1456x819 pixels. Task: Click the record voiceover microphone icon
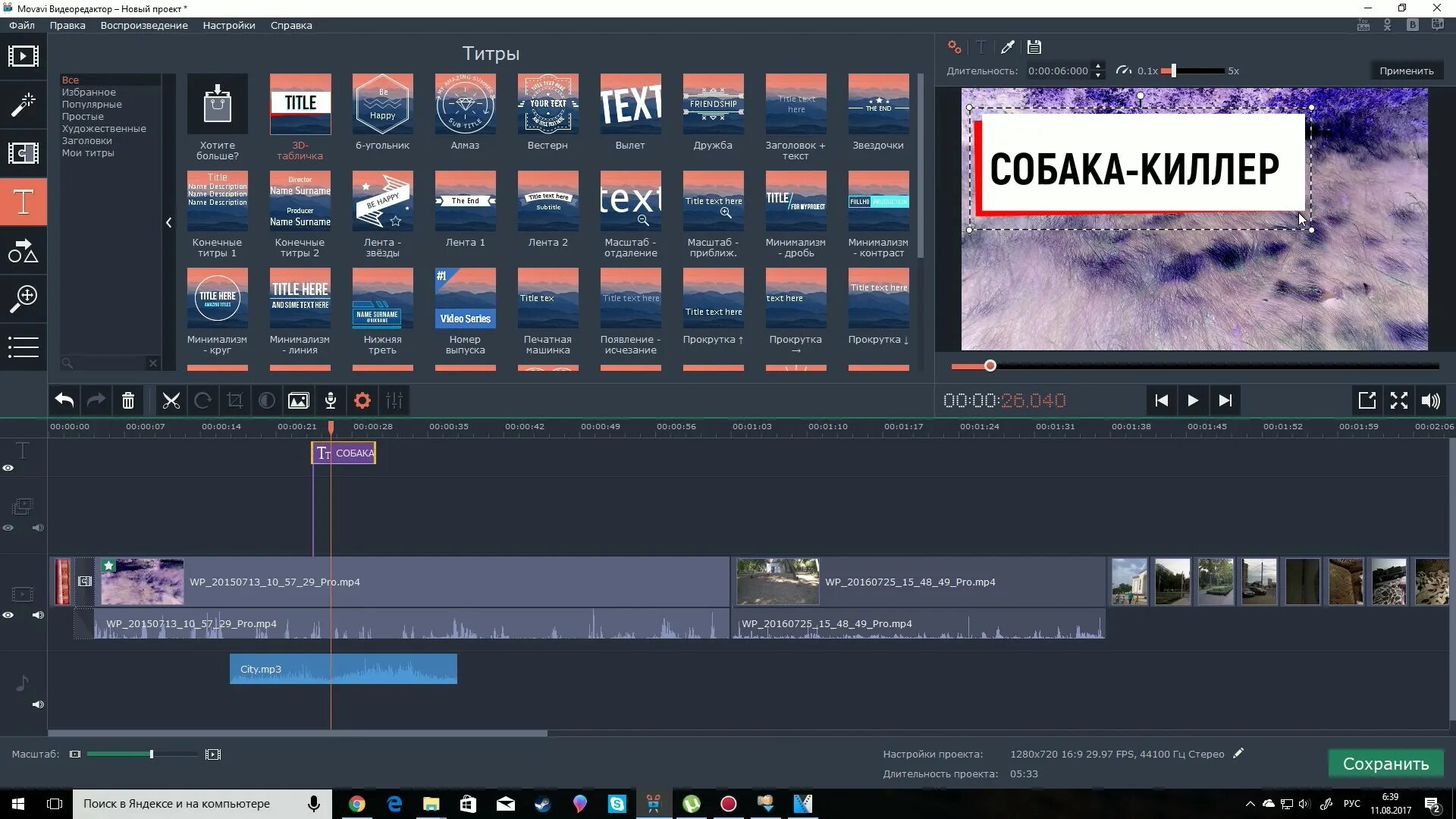[331, 400]
